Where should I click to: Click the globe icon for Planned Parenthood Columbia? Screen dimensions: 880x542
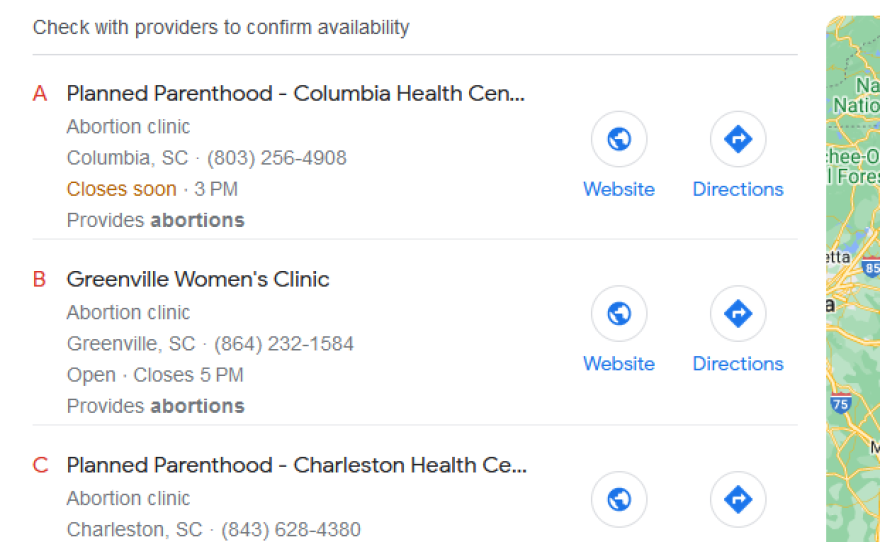coord(619,139)
